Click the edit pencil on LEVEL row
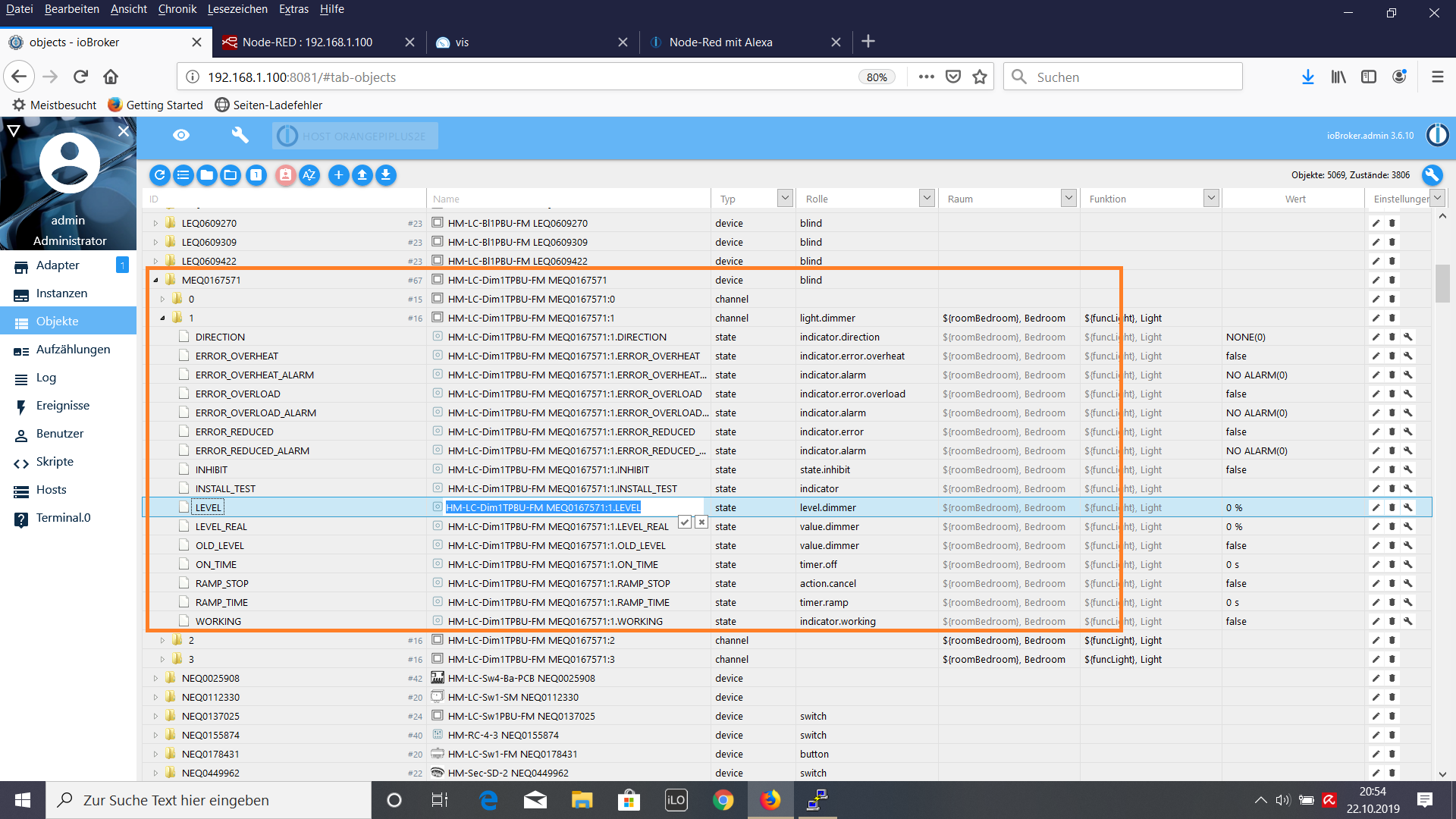Screen dimensions: 1456x819 tap(1376, 507)
